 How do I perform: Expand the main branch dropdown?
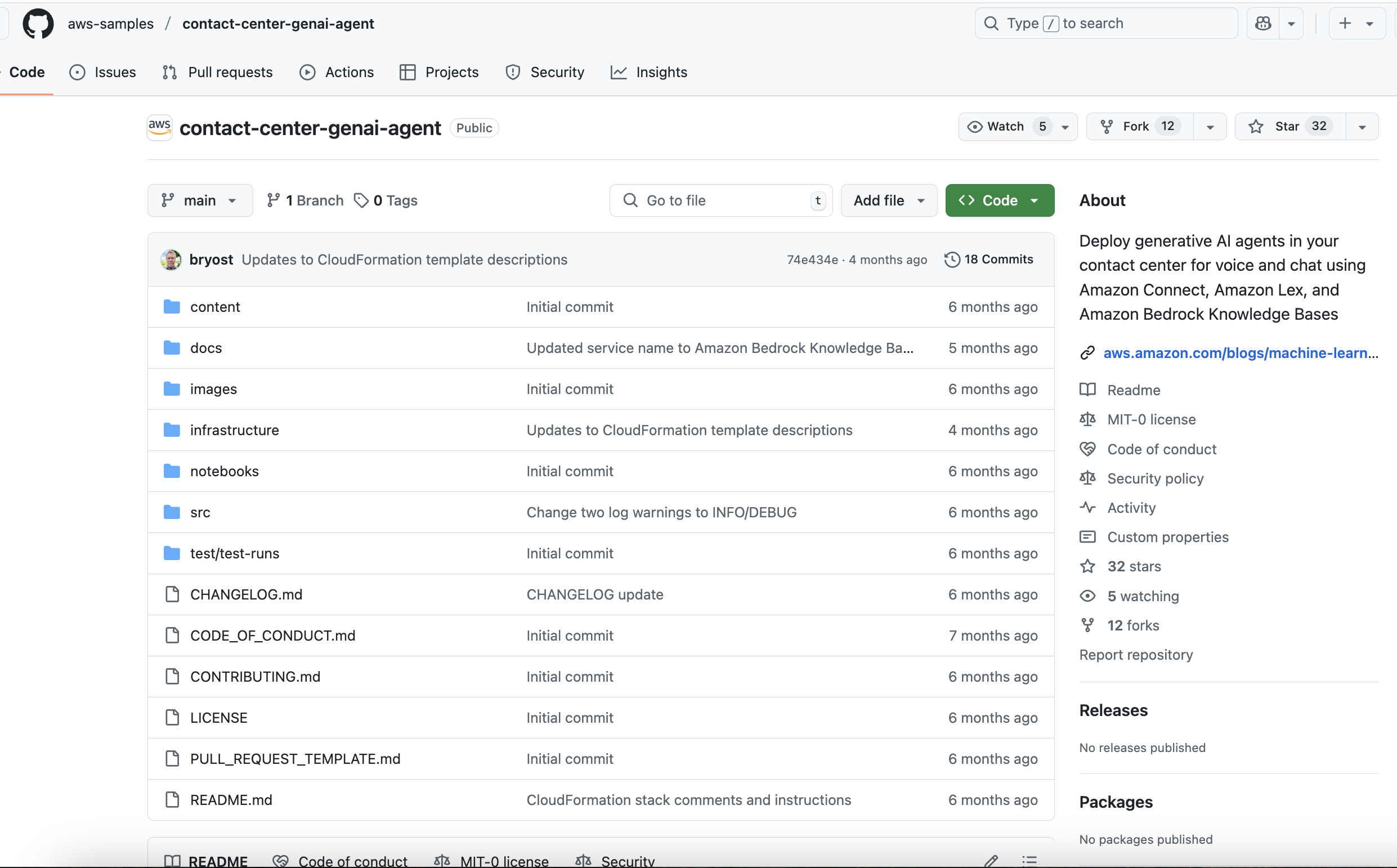pyautogui.click(x=200, y=200)
